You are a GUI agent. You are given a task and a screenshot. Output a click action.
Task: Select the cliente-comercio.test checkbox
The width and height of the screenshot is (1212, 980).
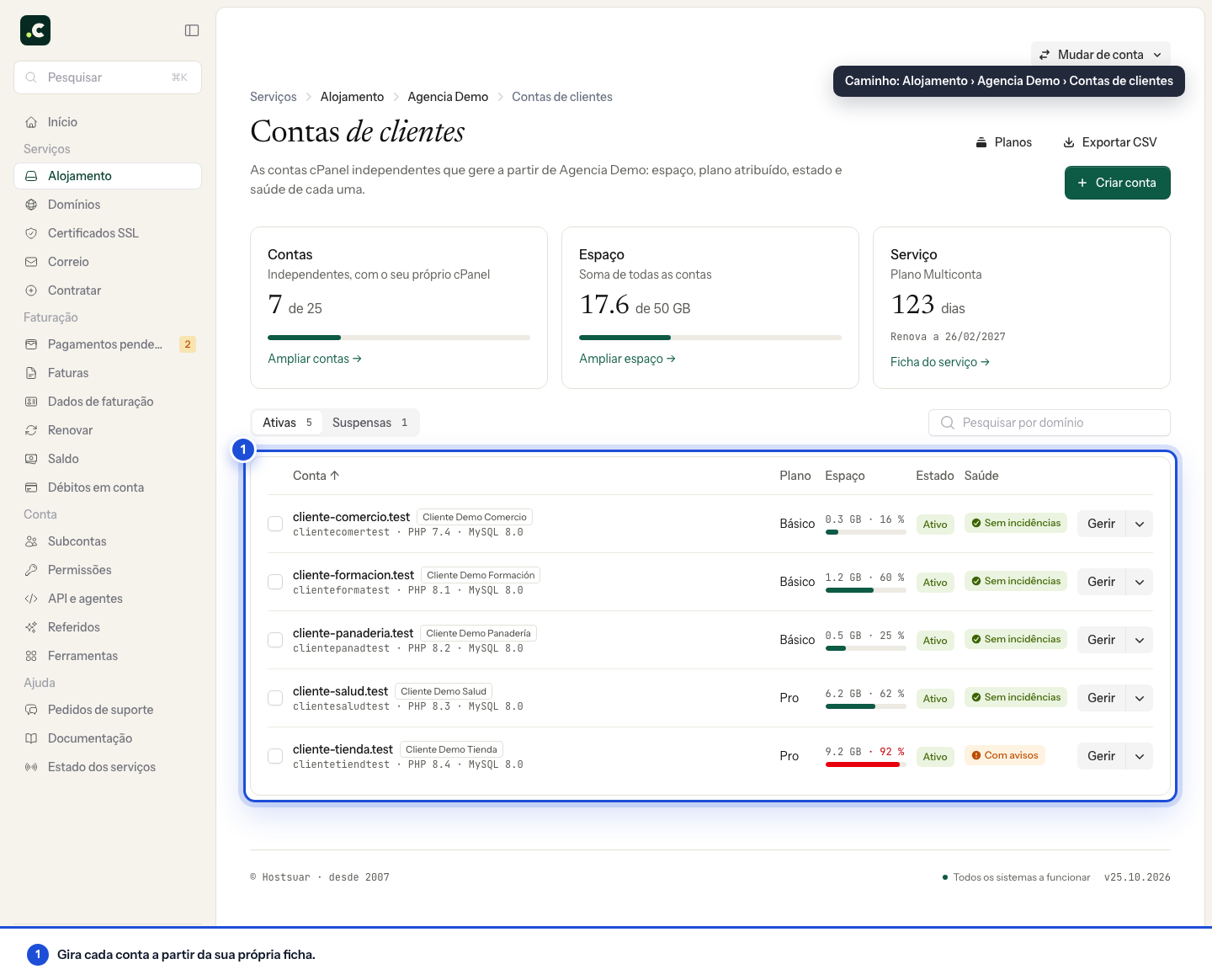[x=275, y=524]
